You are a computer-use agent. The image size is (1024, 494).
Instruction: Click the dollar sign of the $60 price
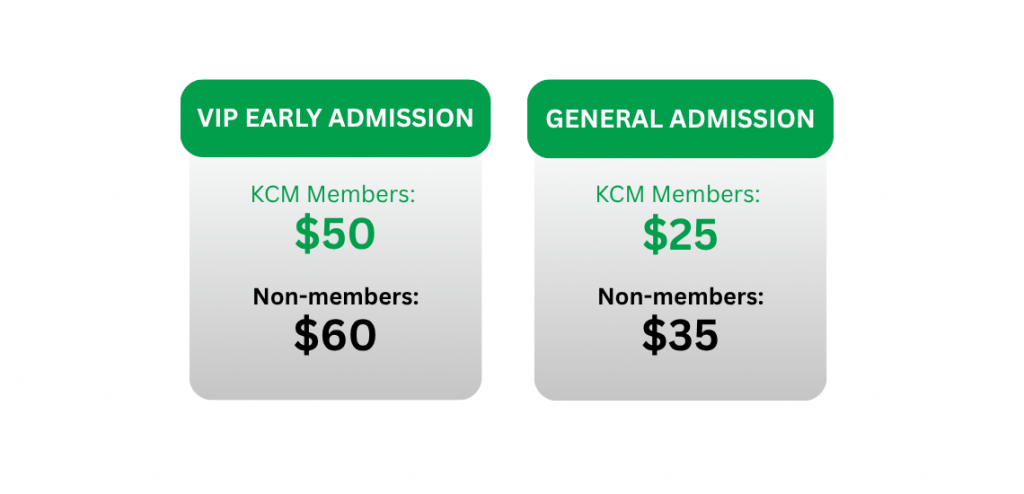point(306,335)
